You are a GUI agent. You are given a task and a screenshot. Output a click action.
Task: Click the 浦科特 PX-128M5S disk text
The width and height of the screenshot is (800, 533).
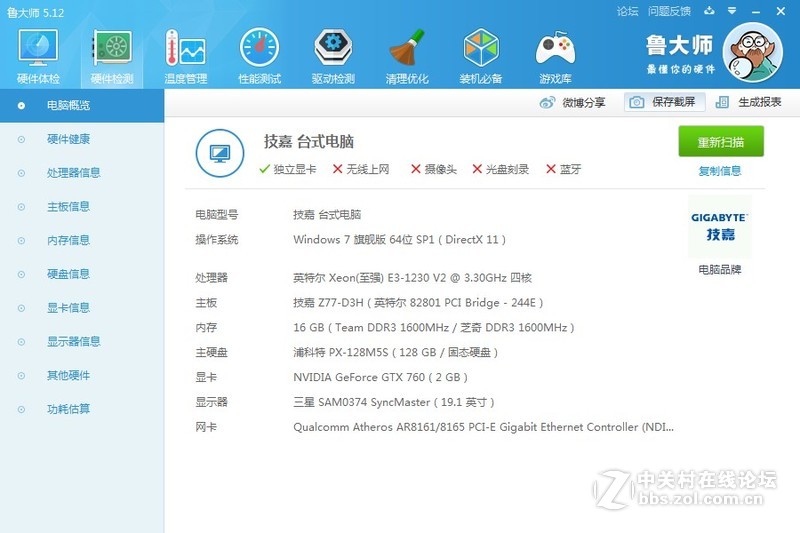click(395, 352)
